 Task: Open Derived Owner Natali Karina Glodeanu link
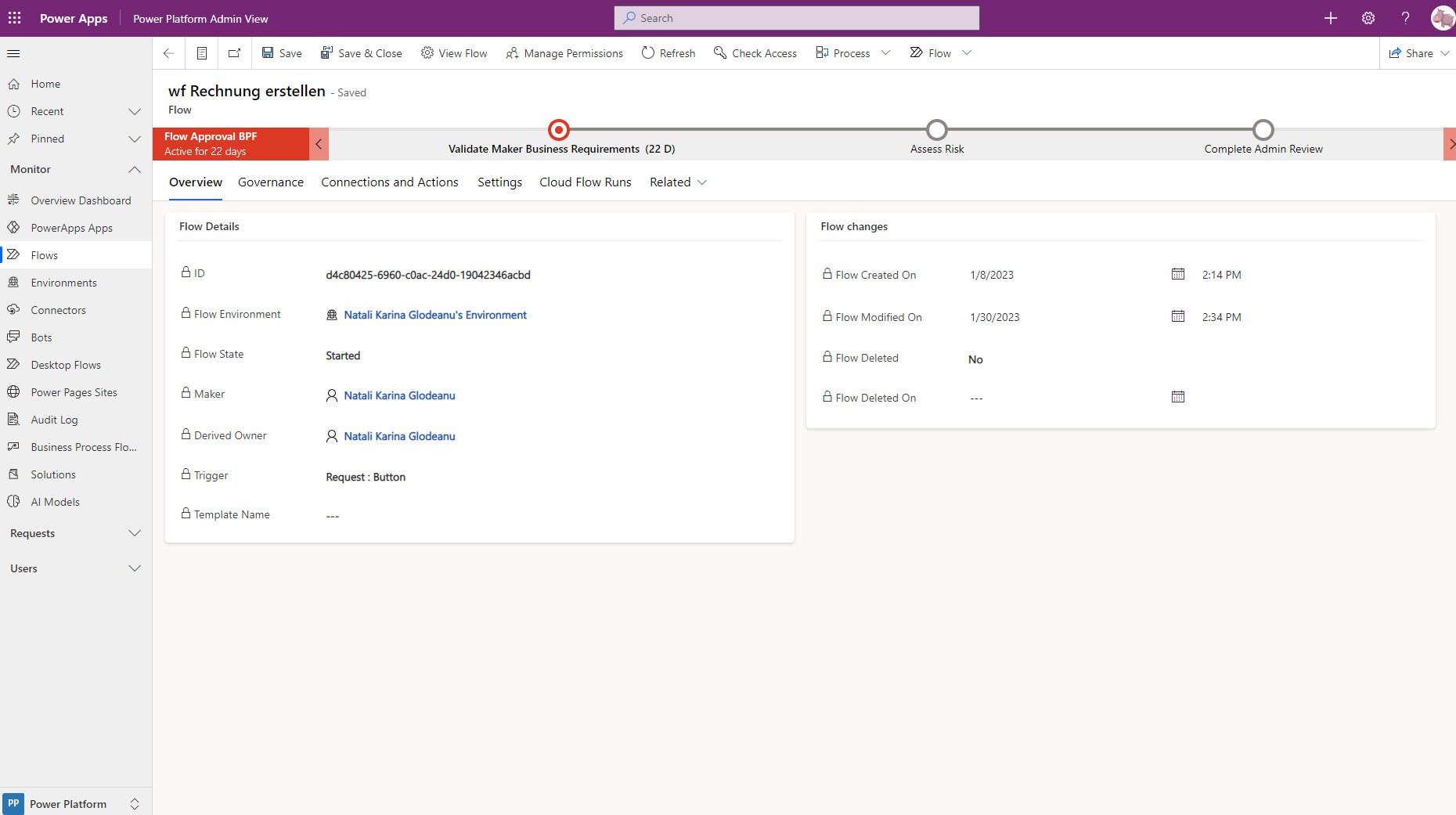pos(399,436)
